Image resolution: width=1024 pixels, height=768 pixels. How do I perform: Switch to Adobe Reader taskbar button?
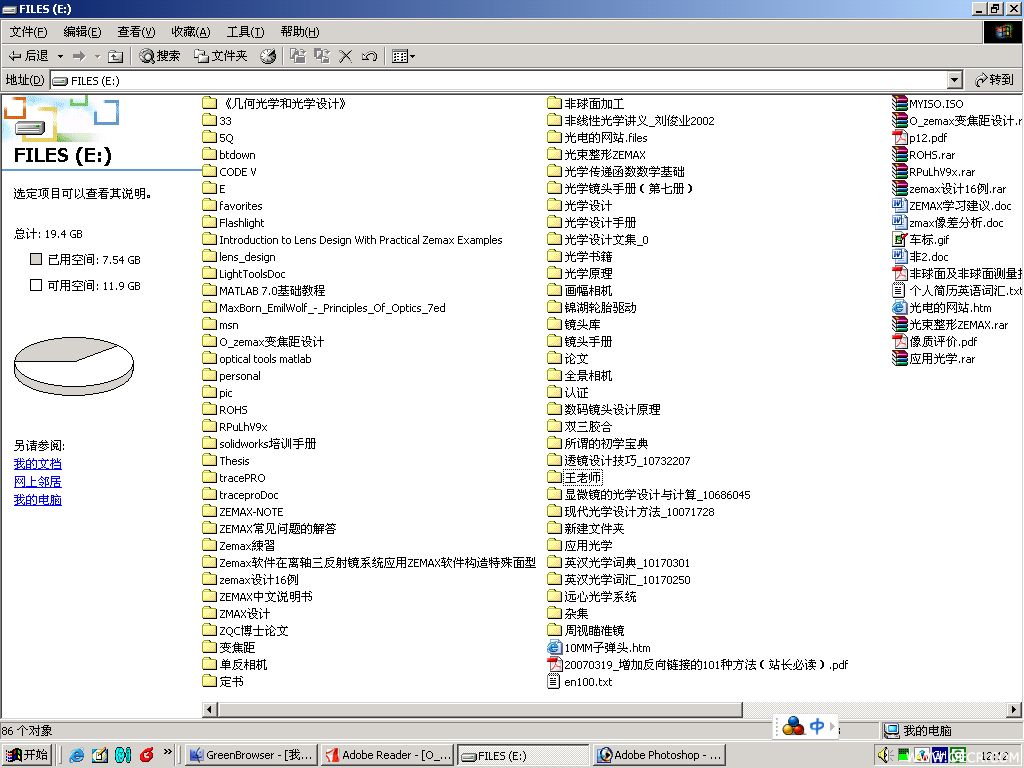388,755
